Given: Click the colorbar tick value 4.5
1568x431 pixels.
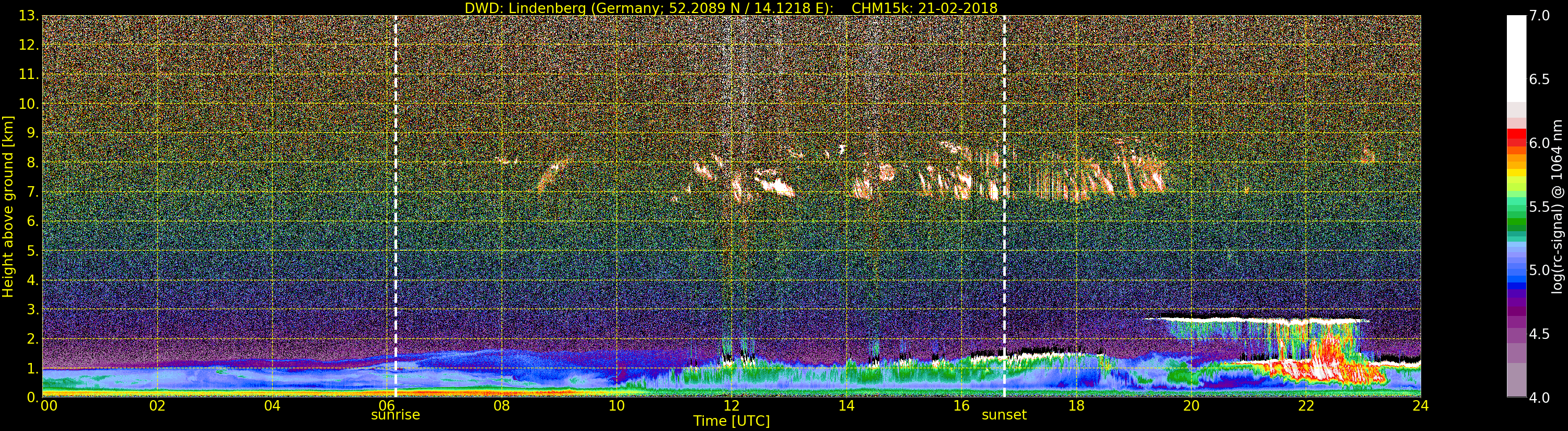Looking at the screenshot, I should point(1540,334).
